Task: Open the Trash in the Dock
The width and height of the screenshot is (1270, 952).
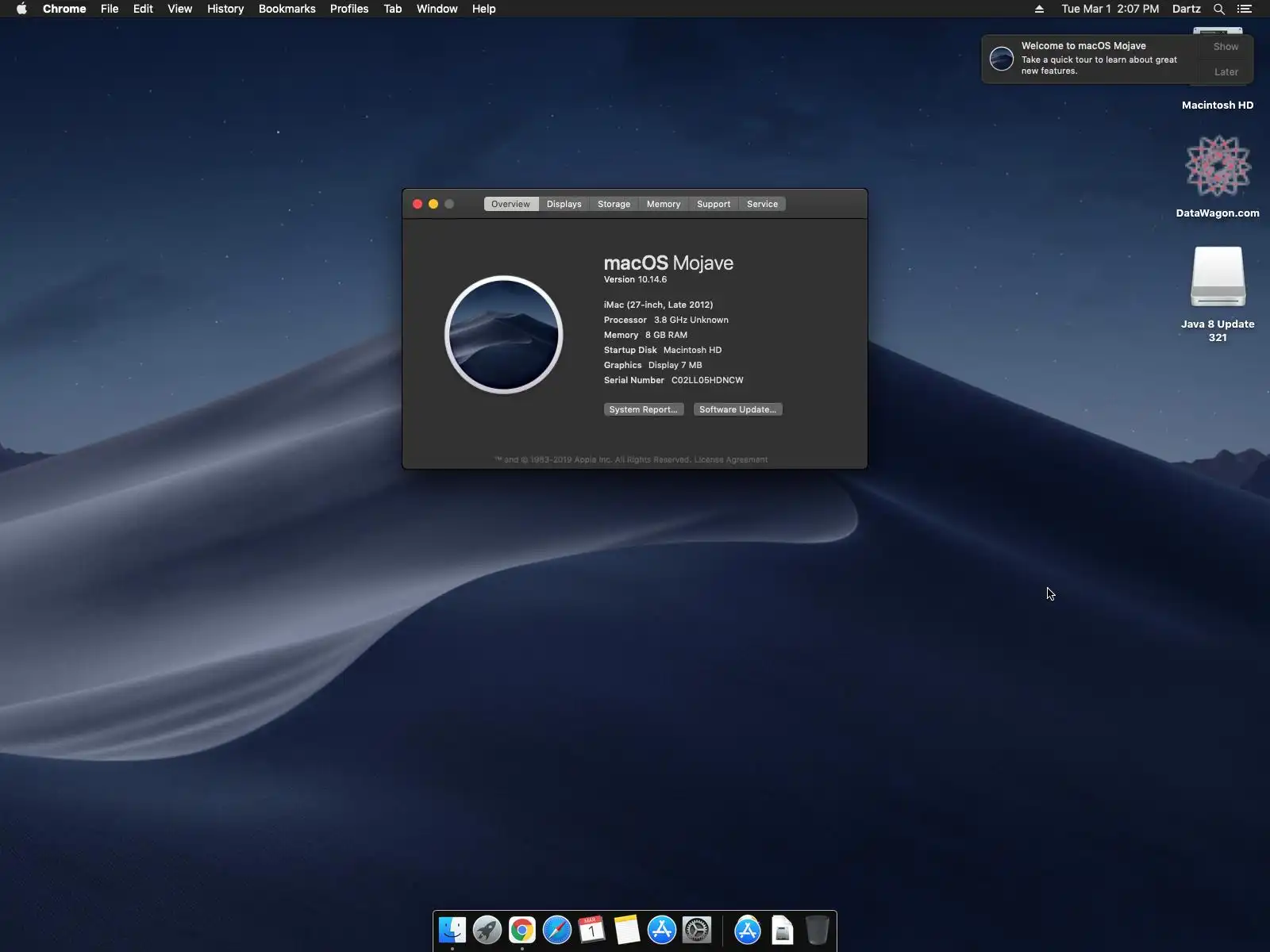Action: click(817, 930)
